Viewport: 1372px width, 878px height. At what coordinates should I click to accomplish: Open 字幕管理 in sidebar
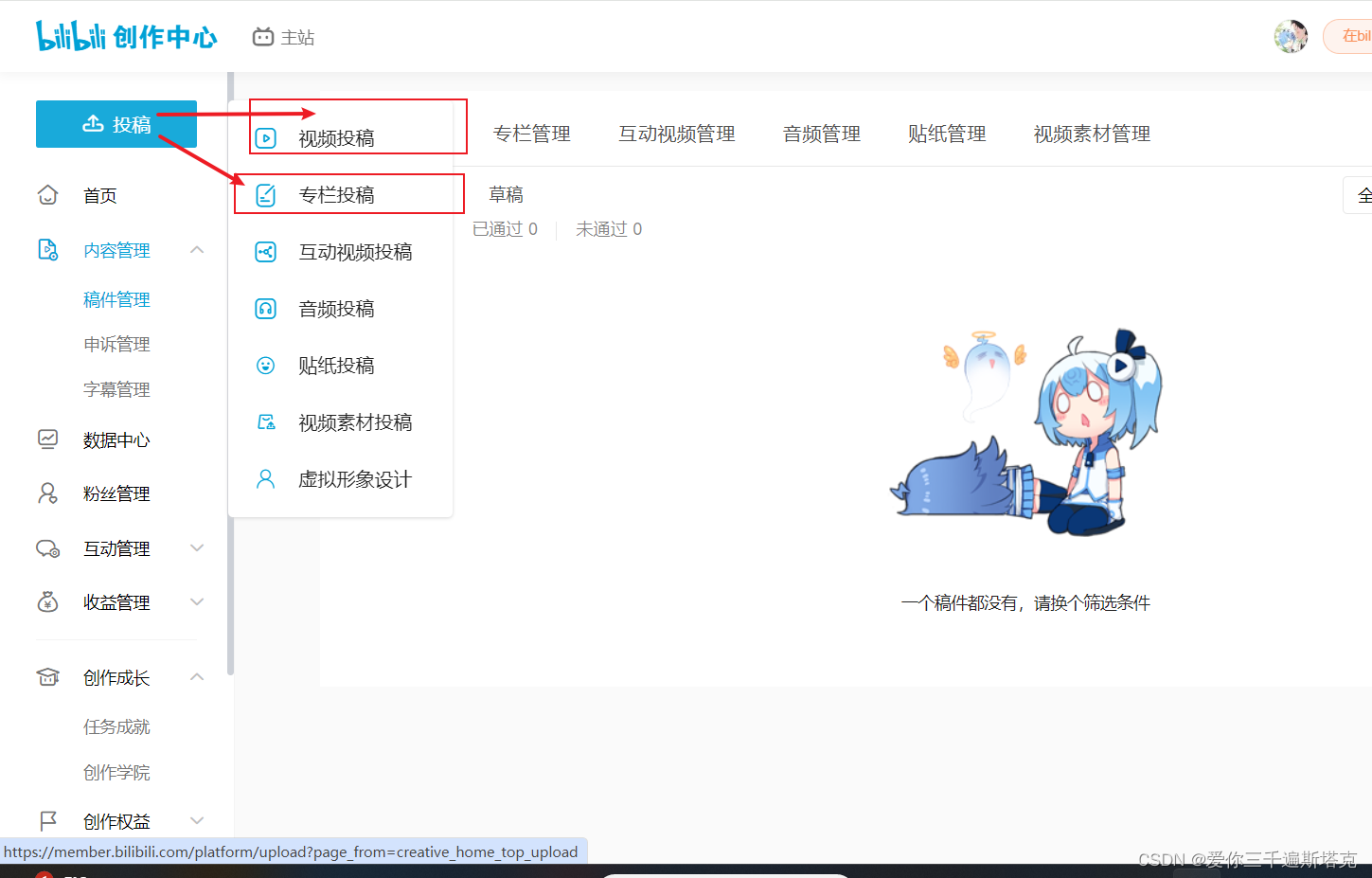click(x=116, y=389)
